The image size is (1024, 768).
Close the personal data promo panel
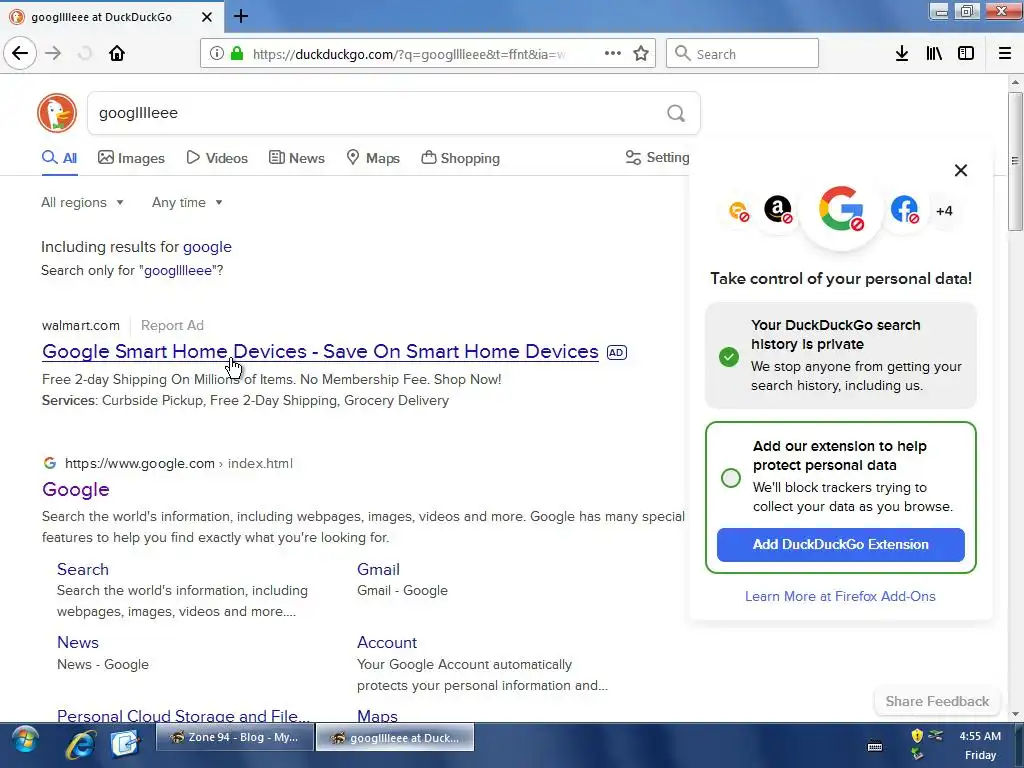[961, 170]
